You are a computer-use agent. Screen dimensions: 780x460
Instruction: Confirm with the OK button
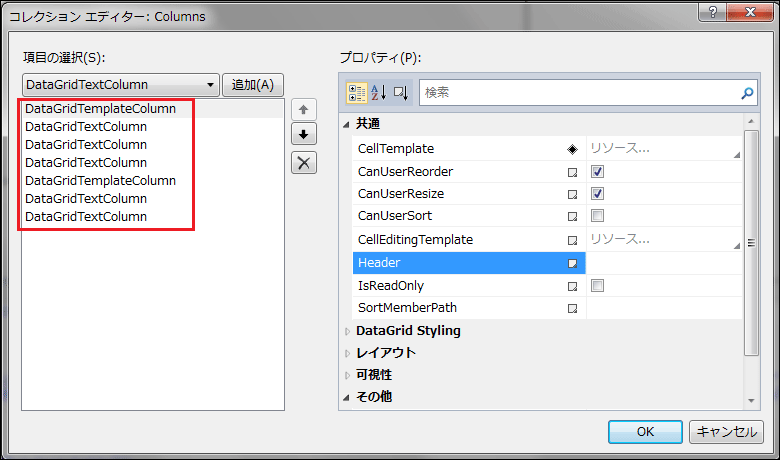tap(645, 432)
